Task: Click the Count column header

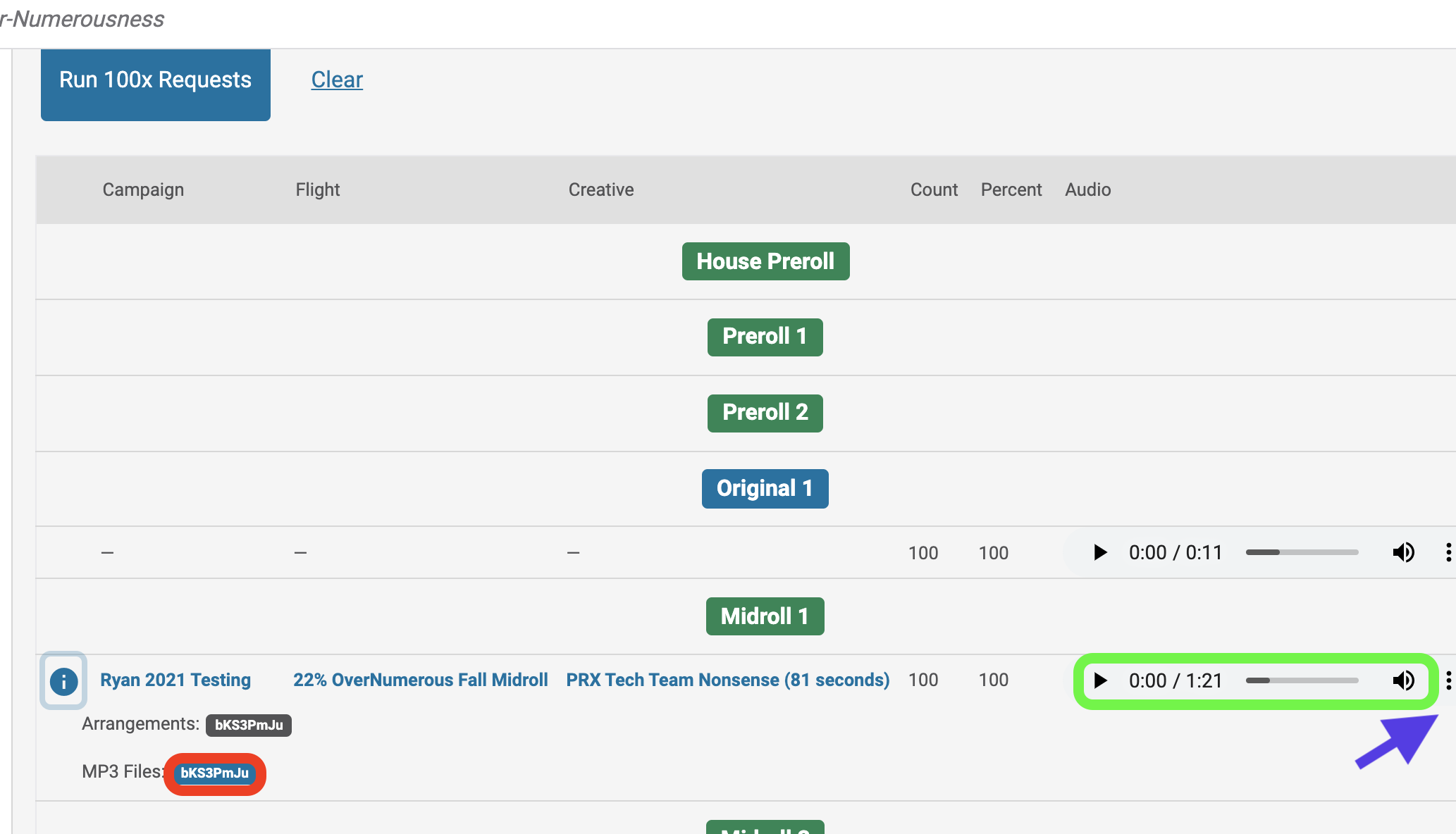Action: [x=934, y=189]
